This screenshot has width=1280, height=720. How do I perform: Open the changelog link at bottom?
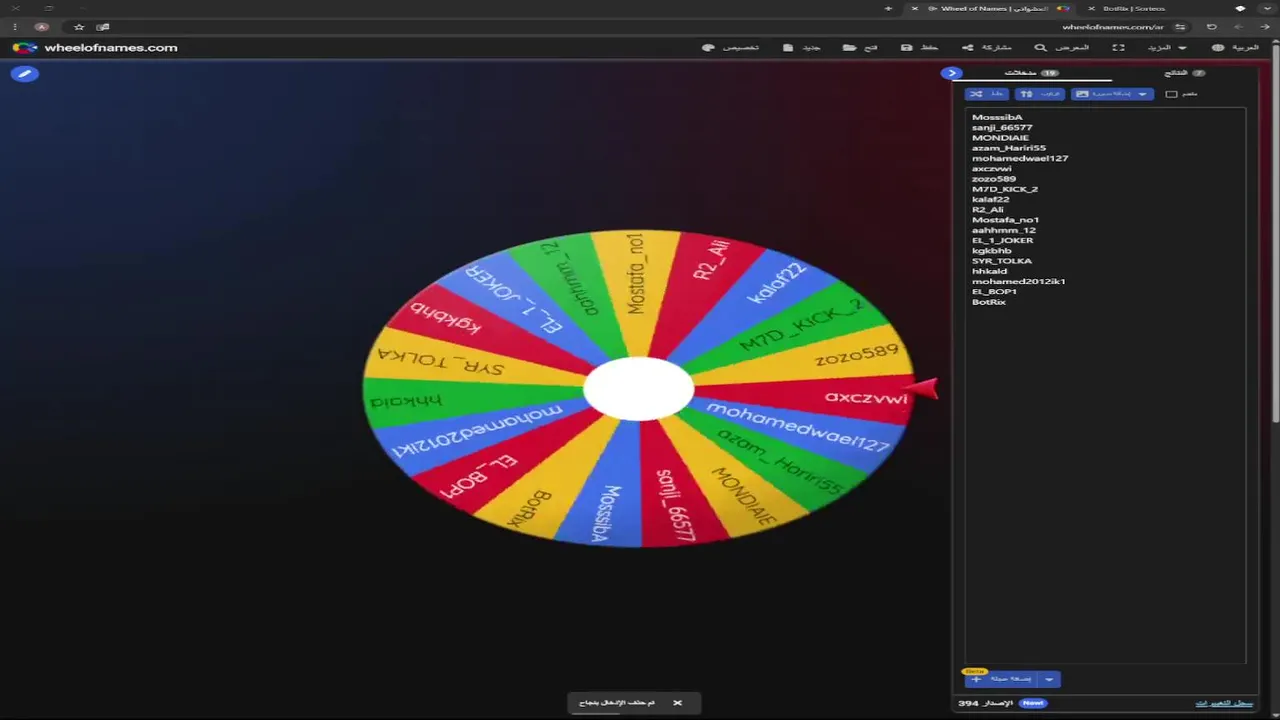(x=1224, y=703)
